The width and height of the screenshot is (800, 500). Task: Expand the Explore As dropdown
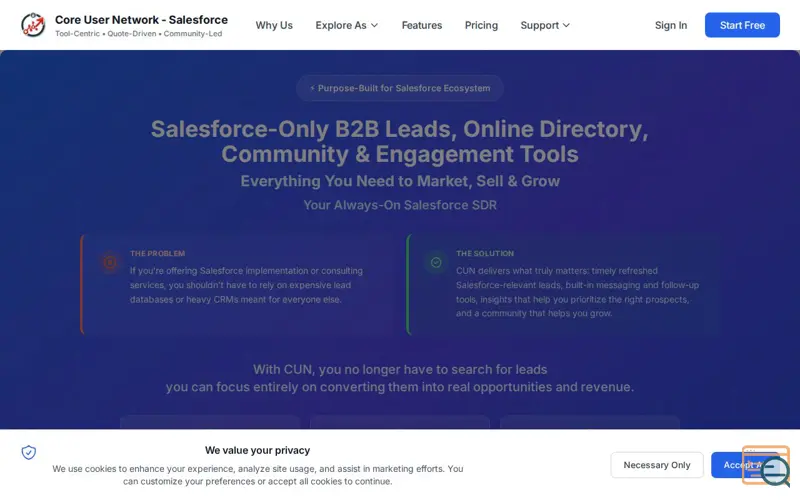346,25
